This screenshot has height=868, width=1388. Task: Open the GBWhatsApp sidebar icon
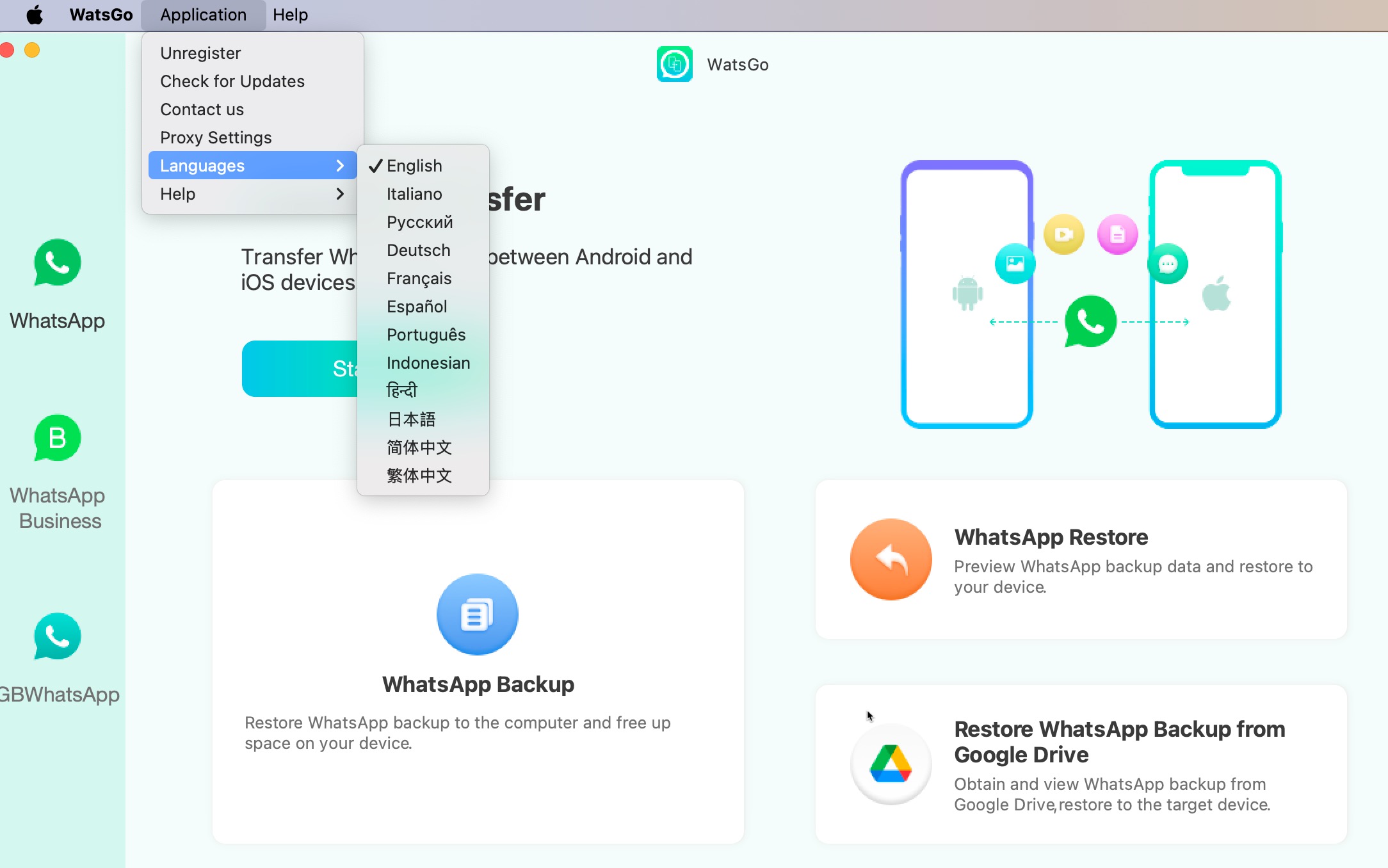click(57, 637)
